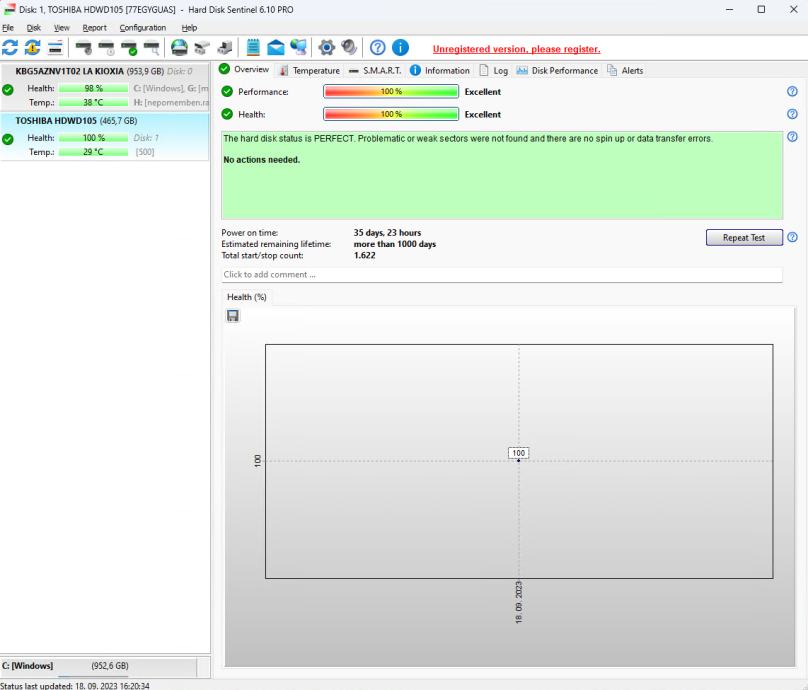Click the green check icon next to Performance
The image size is (808, 690).
click(227, 91)
